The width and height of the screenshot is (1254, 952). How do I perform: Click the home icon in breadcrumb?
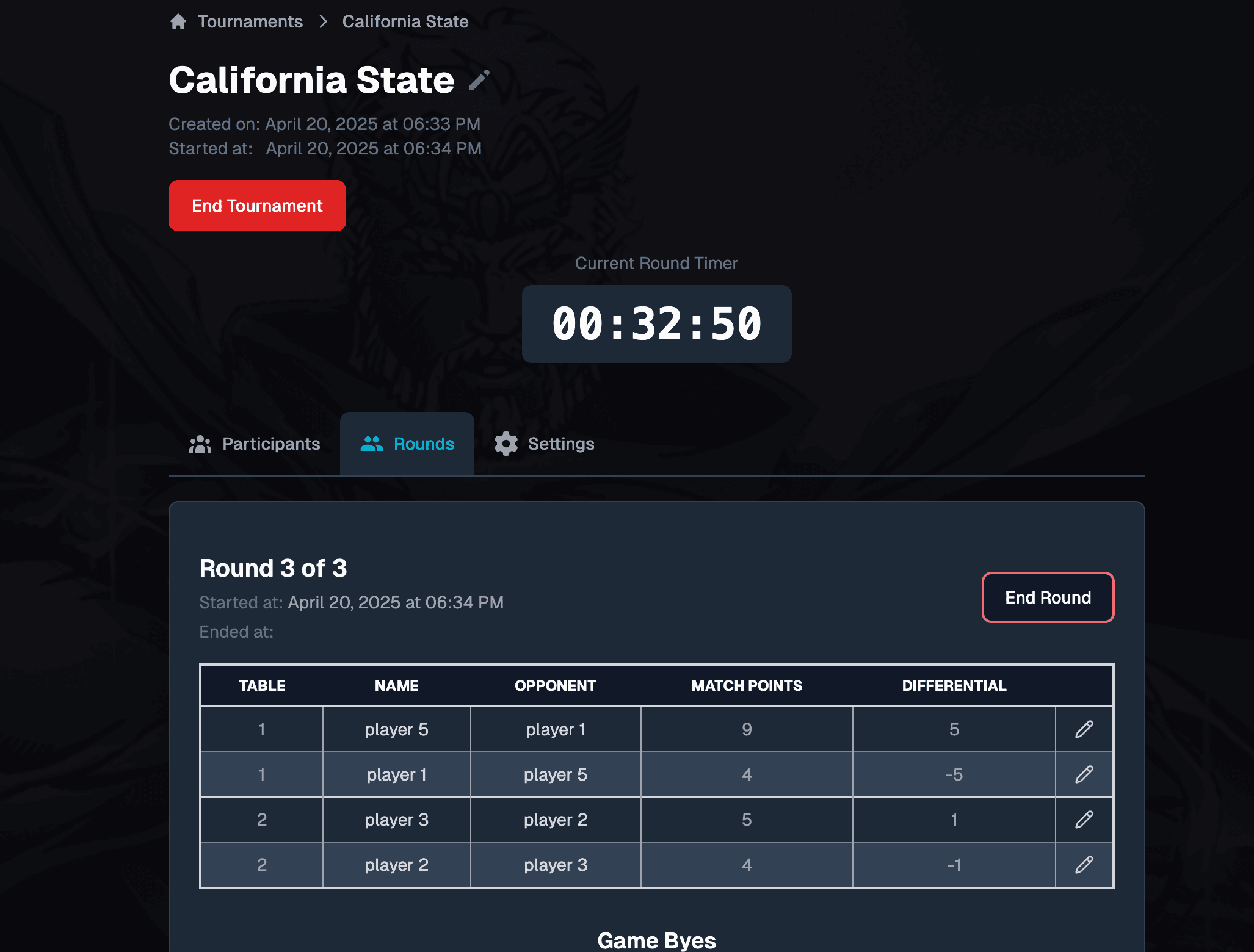click(178, 22)
